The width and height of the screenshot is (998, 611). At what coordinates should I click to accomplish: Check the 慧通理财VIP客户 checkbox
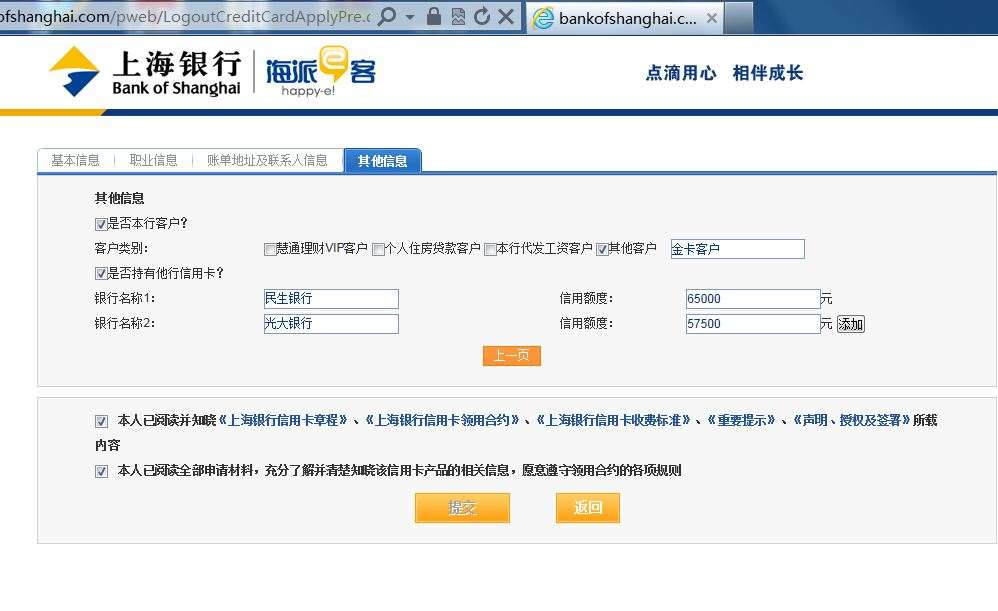tap(270, 249)
